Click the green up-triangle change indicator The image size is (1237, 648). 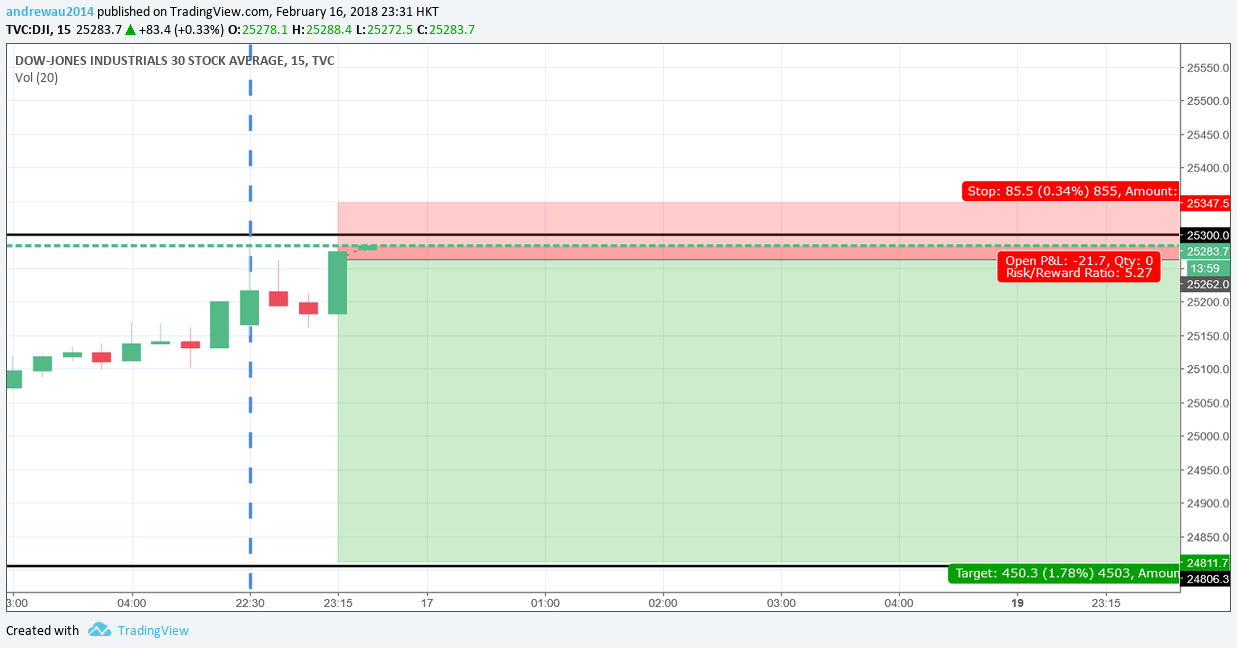point(130,30)
